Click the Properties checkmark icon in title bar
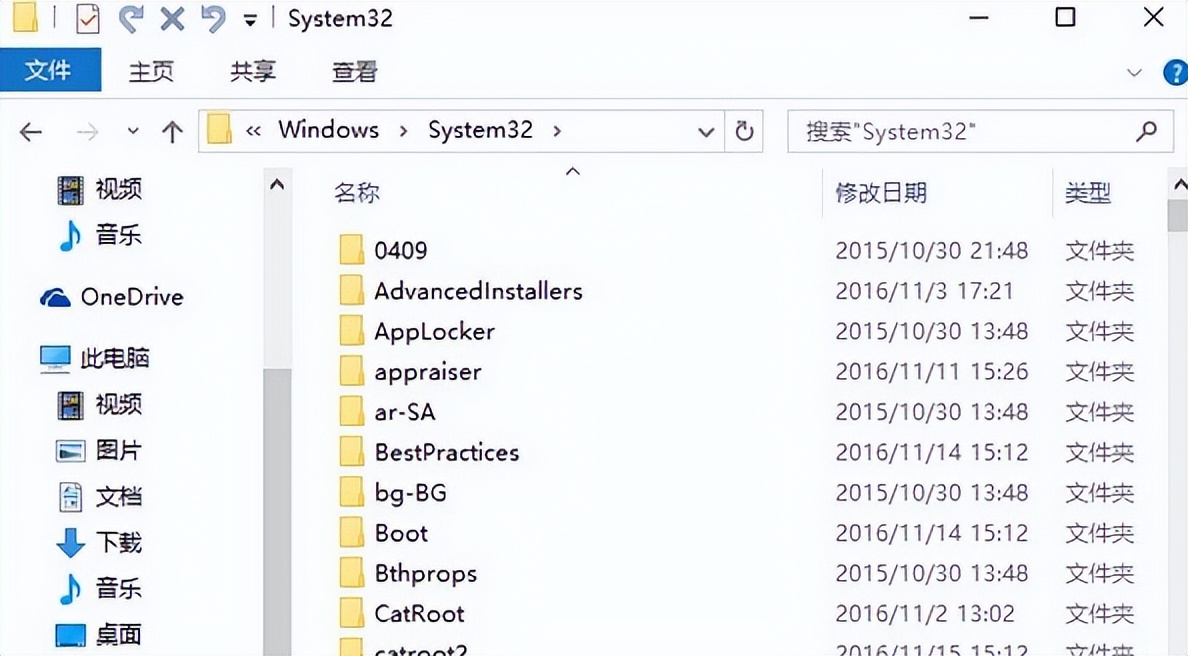Image resolution: width=1188 pixels, height=656 pixels. pos(88,18)
